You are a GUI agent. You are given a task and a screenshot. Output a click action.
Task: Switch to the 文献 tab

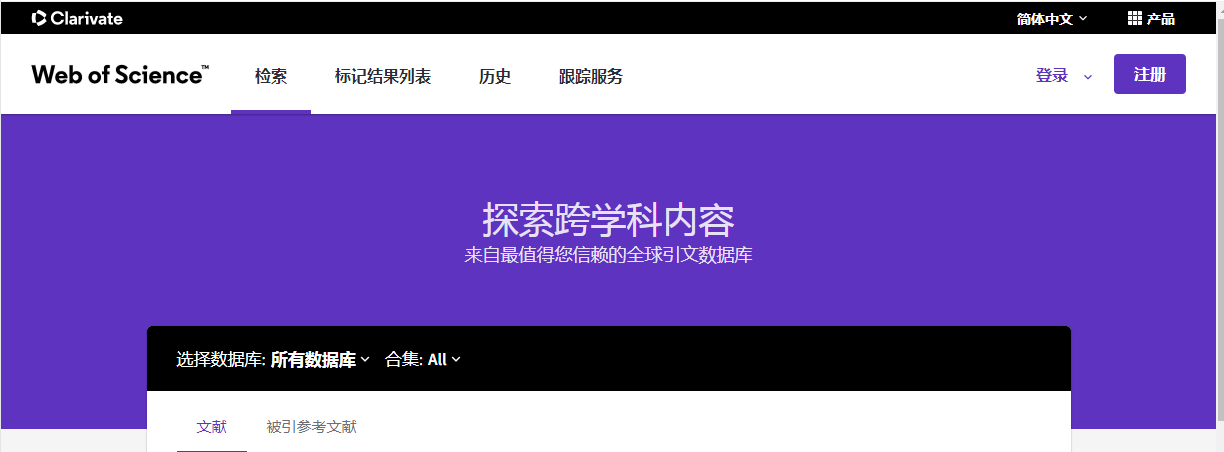(x=212, y=427)
